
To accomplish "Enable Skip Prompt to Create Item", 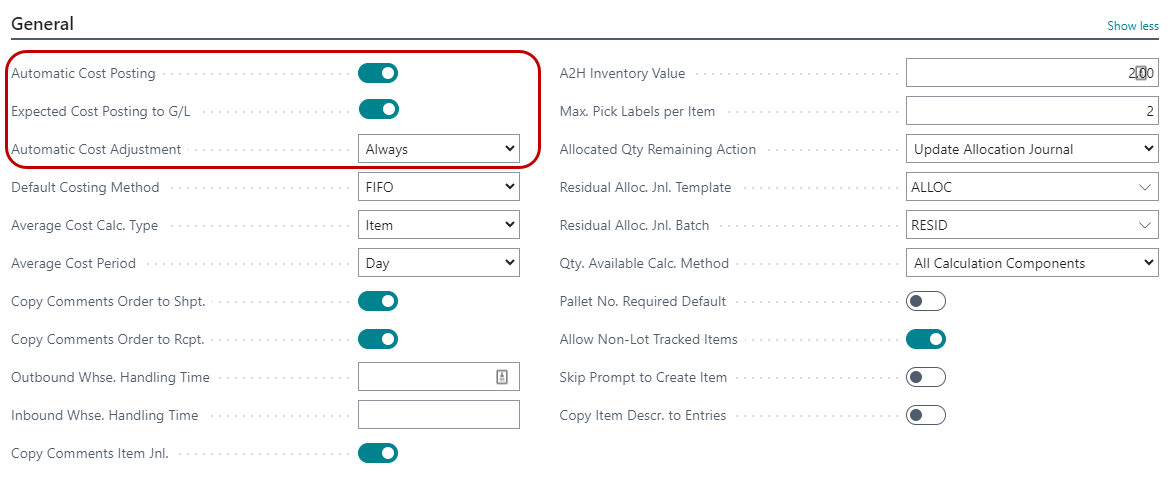I will (x=925, y=377).
